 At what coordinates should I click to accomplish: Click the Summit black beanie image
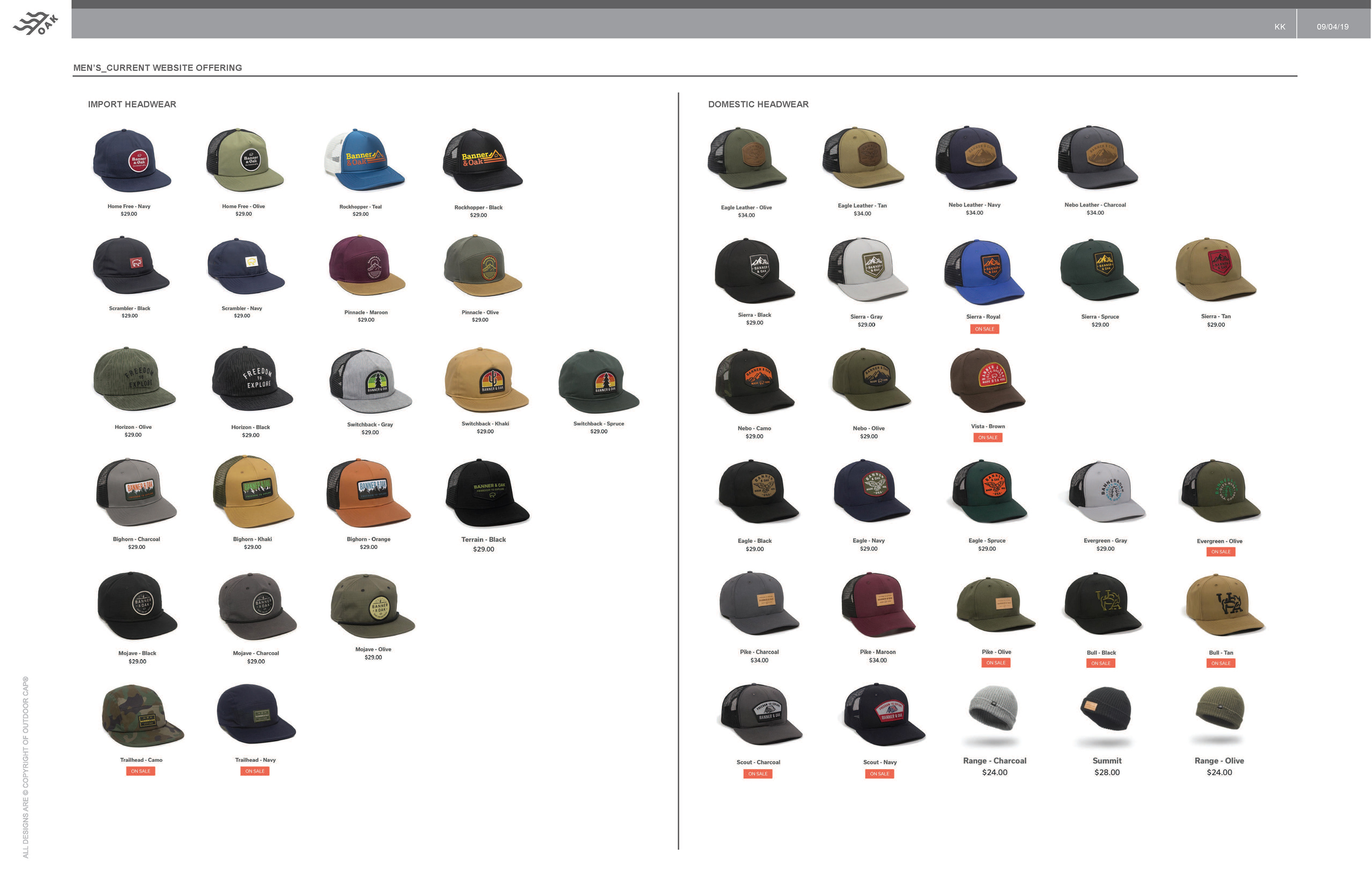tap(1106, 709)
